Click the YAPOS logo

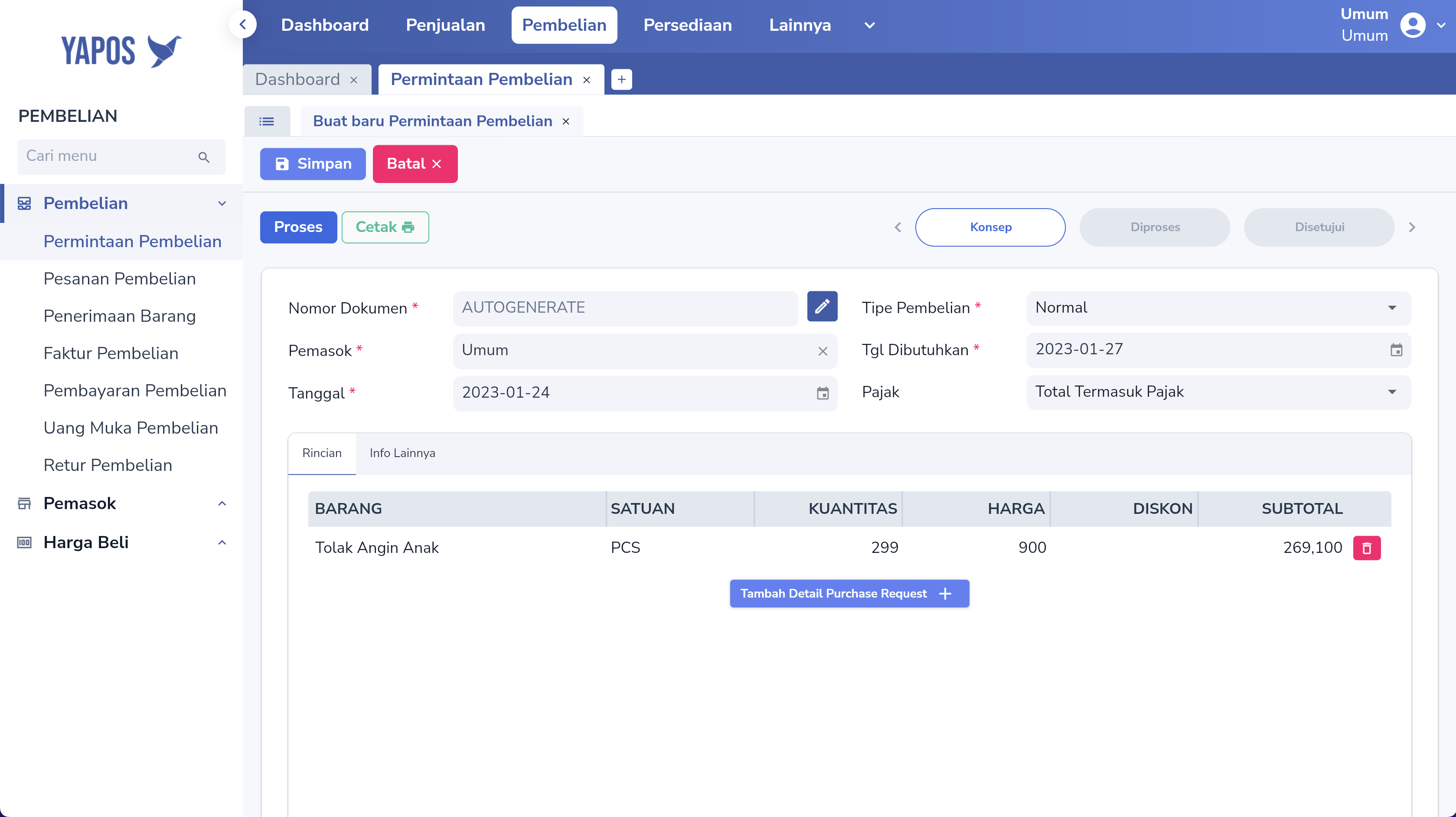coord(121,51)
